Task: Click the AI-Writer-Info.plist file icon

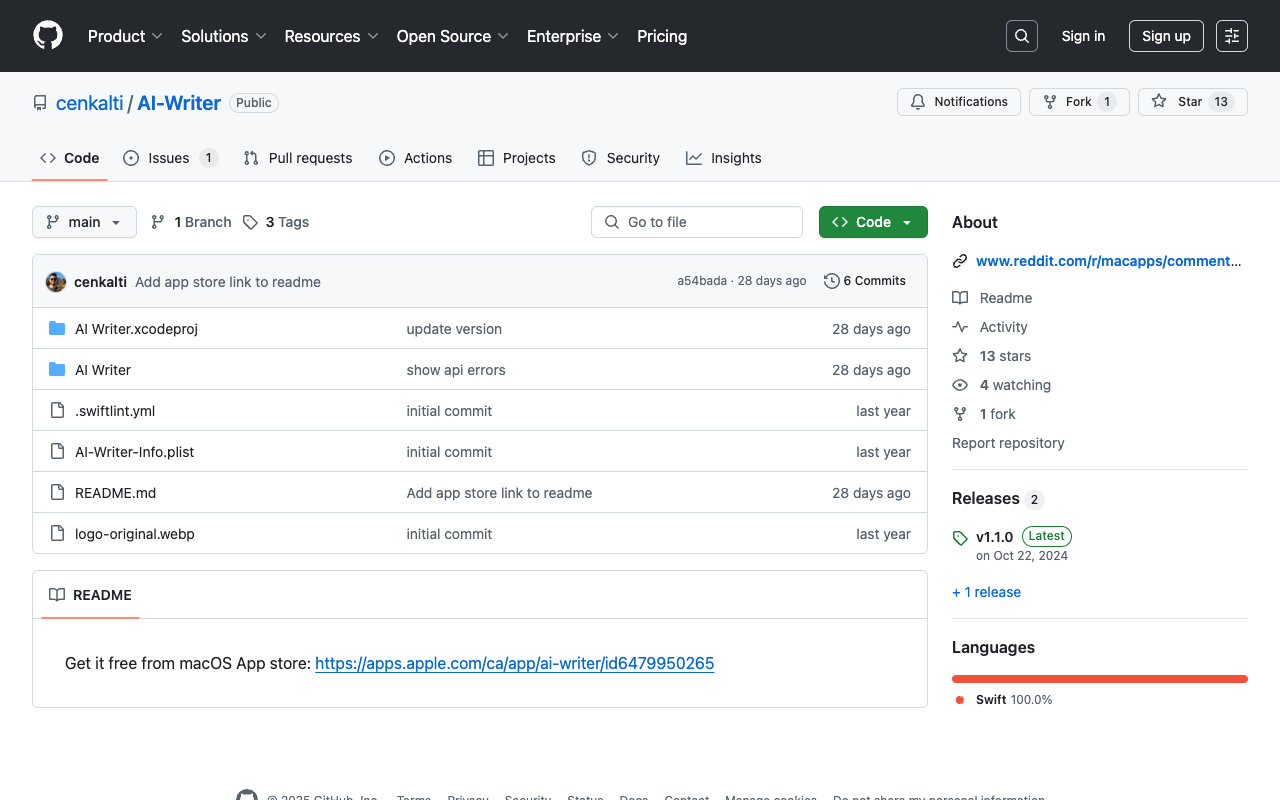Action: (57, 451)
